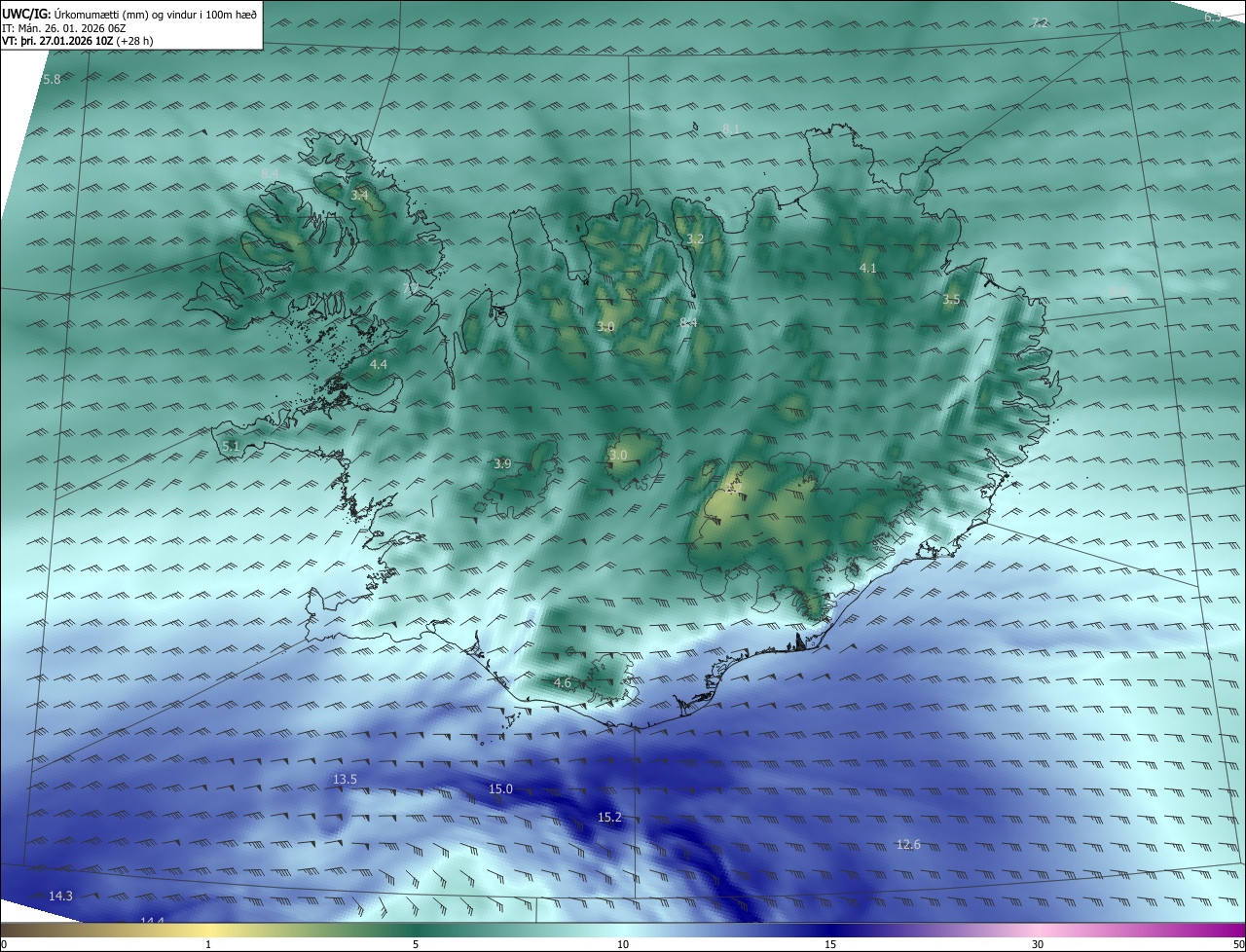Click the 7.2 value label on the map

coord(1040,22)
